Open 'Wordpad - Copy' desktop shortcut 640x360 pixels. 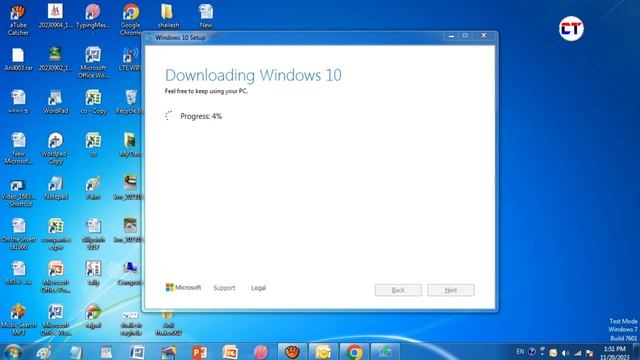point(56,148)
